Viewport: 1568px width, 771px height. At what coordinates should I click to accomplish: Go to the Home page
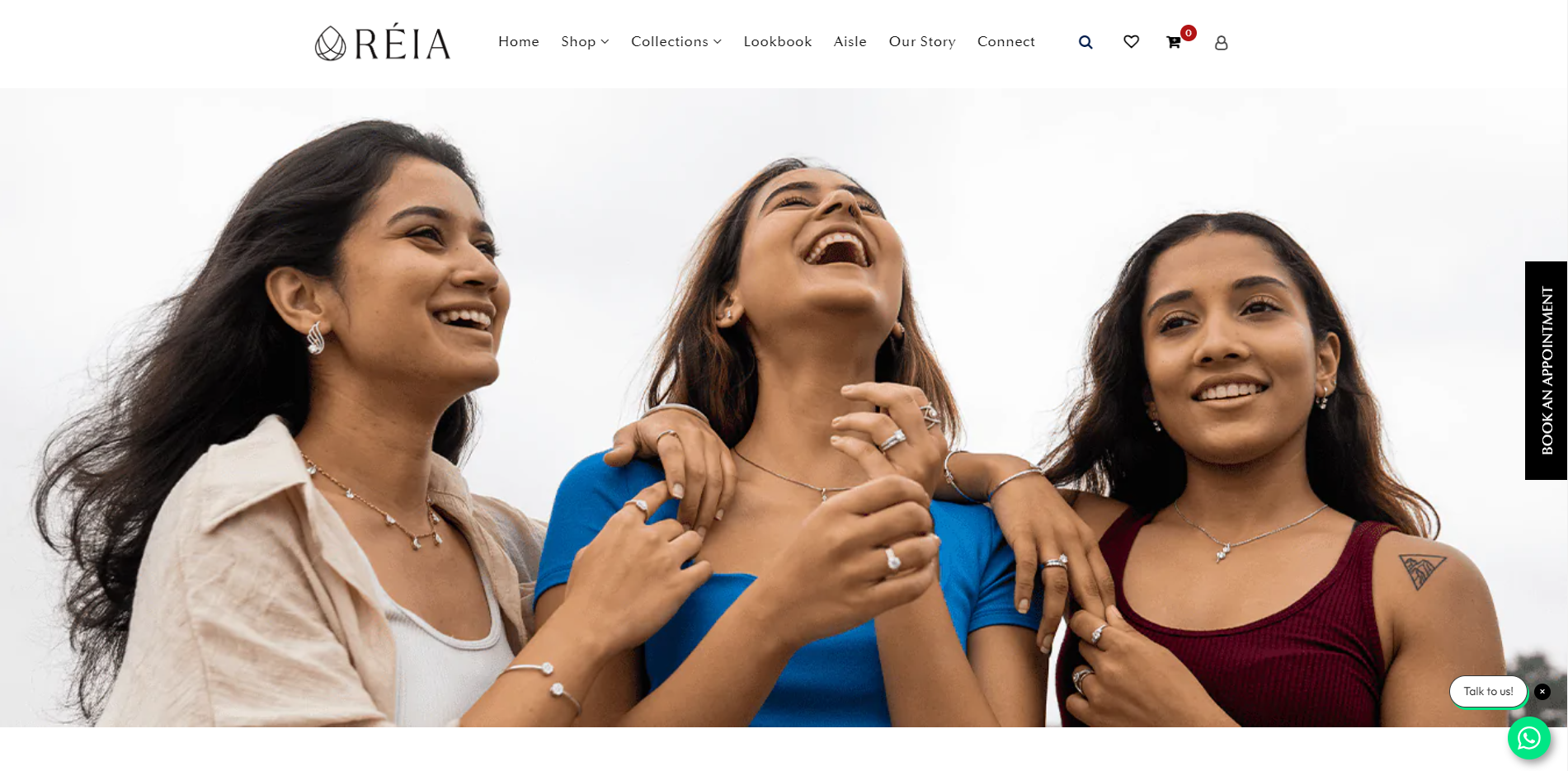[x=519, y=41]
